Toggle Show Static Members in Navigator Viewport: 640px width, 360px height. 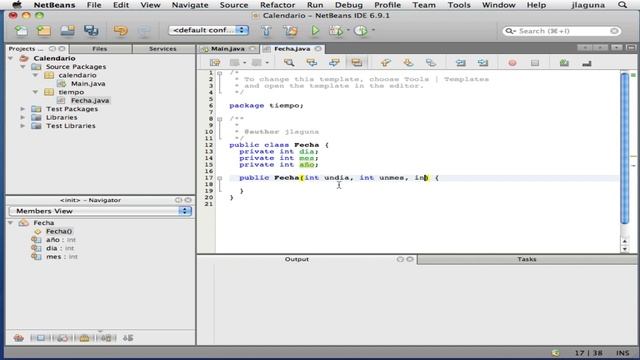tap(62, 338)
